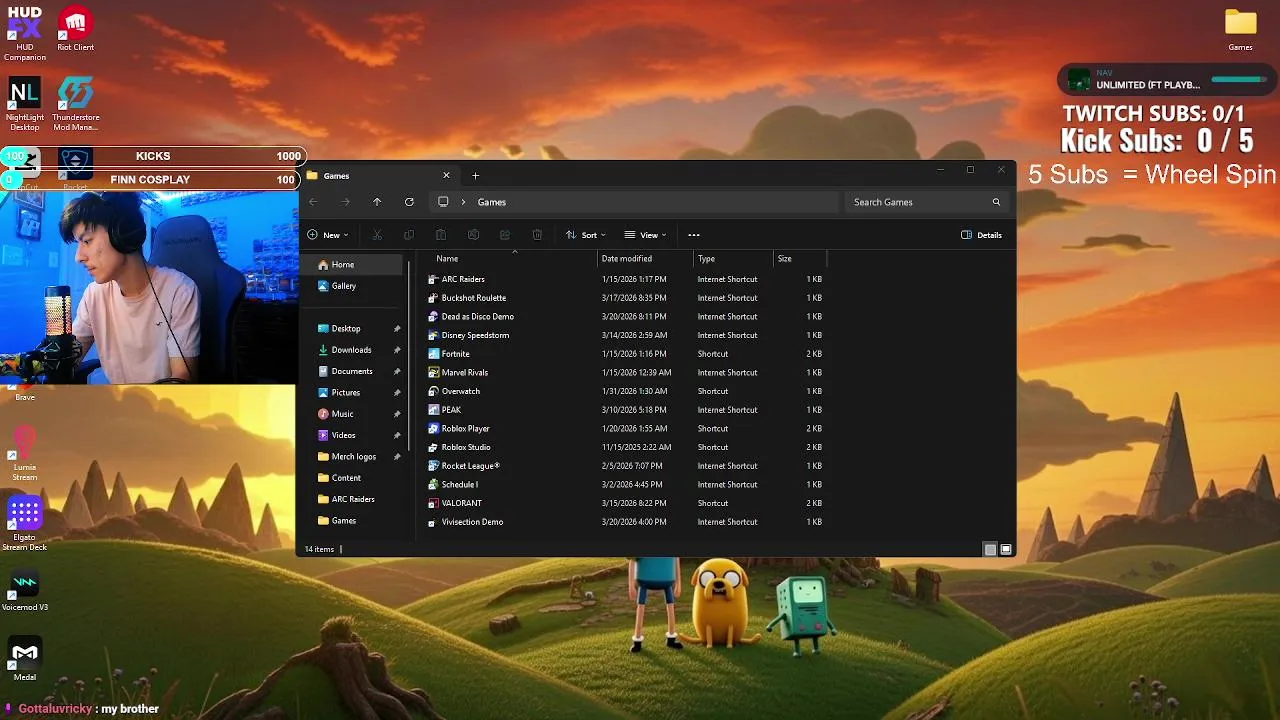Open the View dropdown menu
This screenshot has width=1280, height=720.
point(646,235)
